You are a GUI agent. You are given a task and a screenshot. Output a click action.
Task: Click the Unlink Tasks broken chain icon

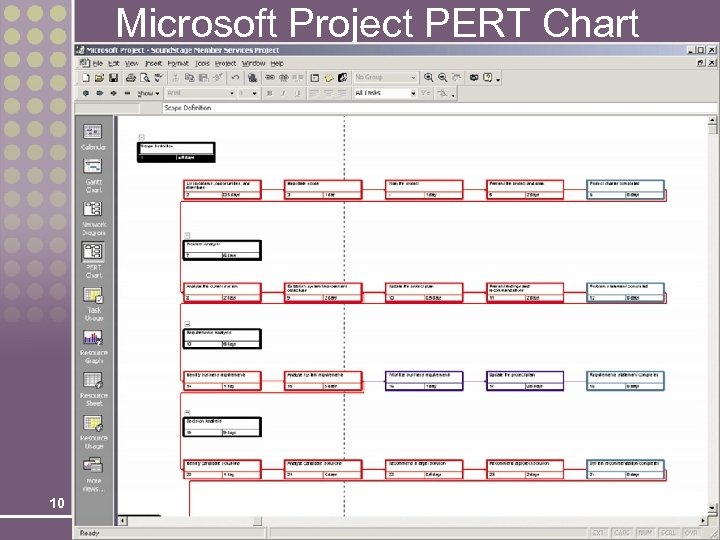click(x=284, y=78)
